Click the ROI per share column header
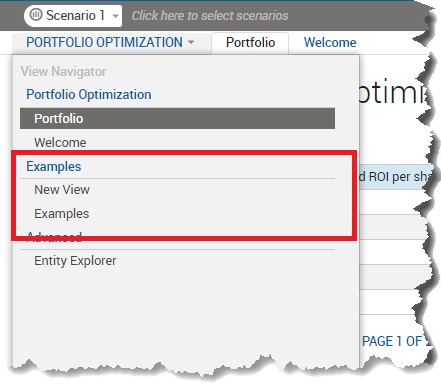Image resolution: width=441 pixels, height=386 pixels. pyautogui.click(x=396, y=177)
